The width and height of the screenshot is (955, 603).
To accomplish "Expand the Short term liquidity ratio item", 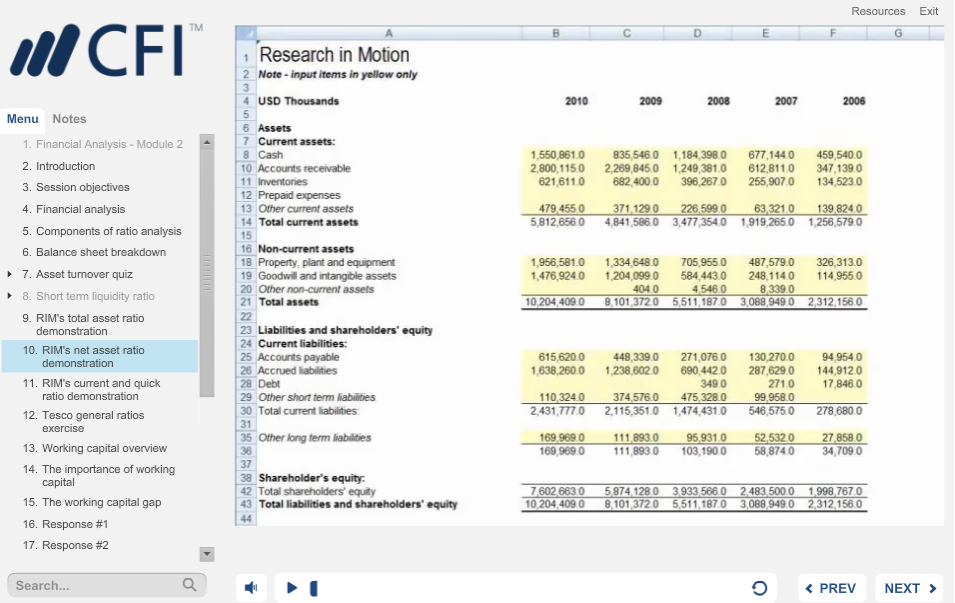I will pyautogui.click(x=9, y=296).
